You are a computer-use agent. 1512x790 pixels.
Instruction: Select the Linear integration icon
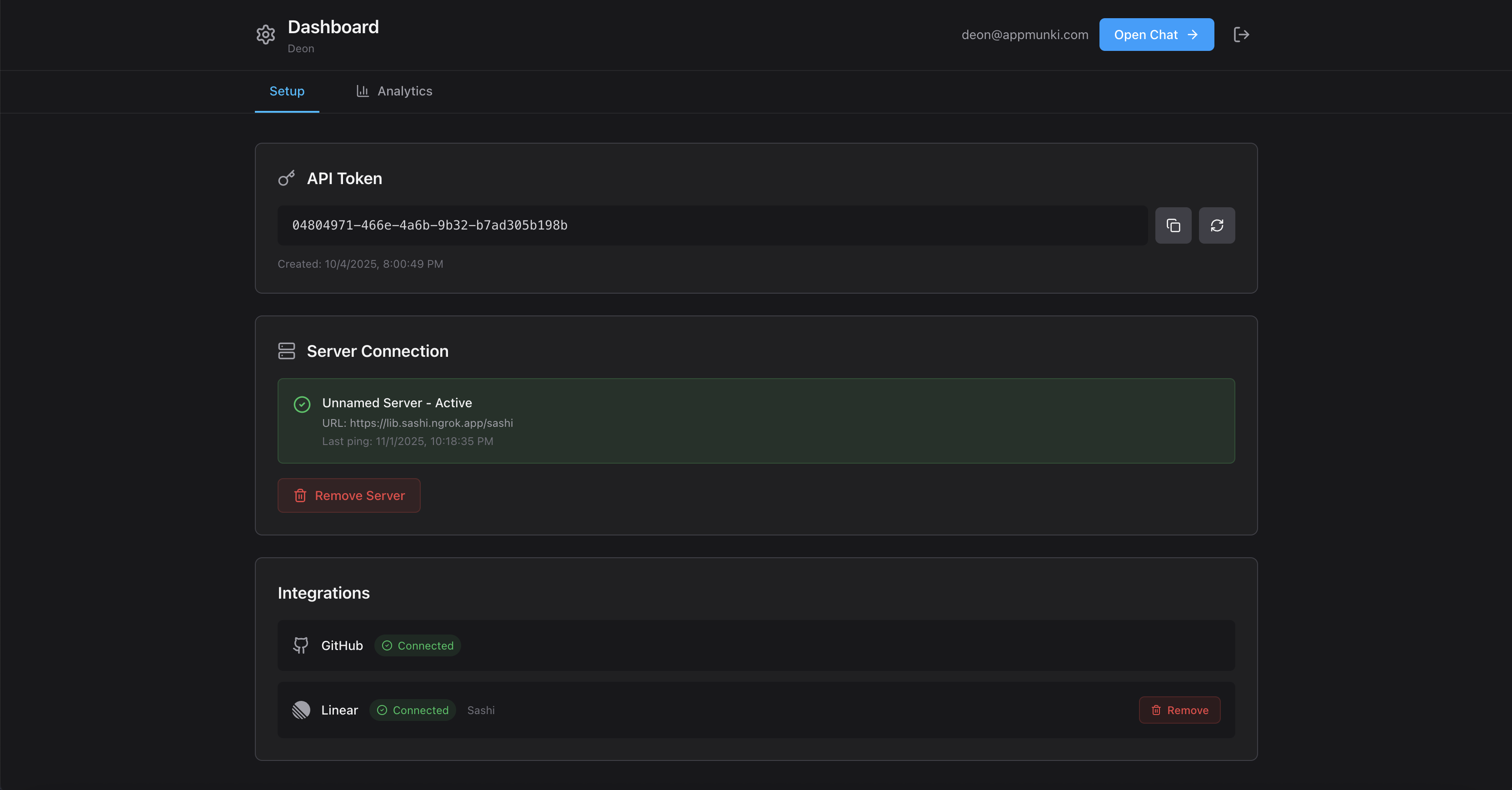click(x=300, y=710)
